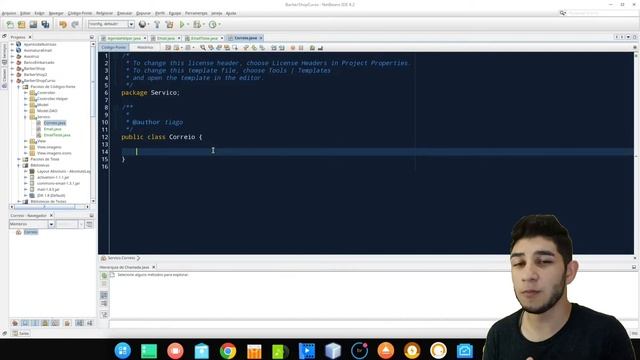Click the Open Project toolbar icon

[33, 24]
